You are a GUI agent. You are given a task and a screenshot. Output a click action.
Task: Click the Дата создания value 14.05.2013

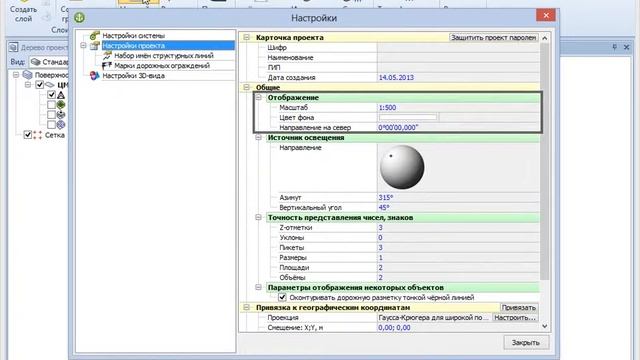tap(396, 78)
